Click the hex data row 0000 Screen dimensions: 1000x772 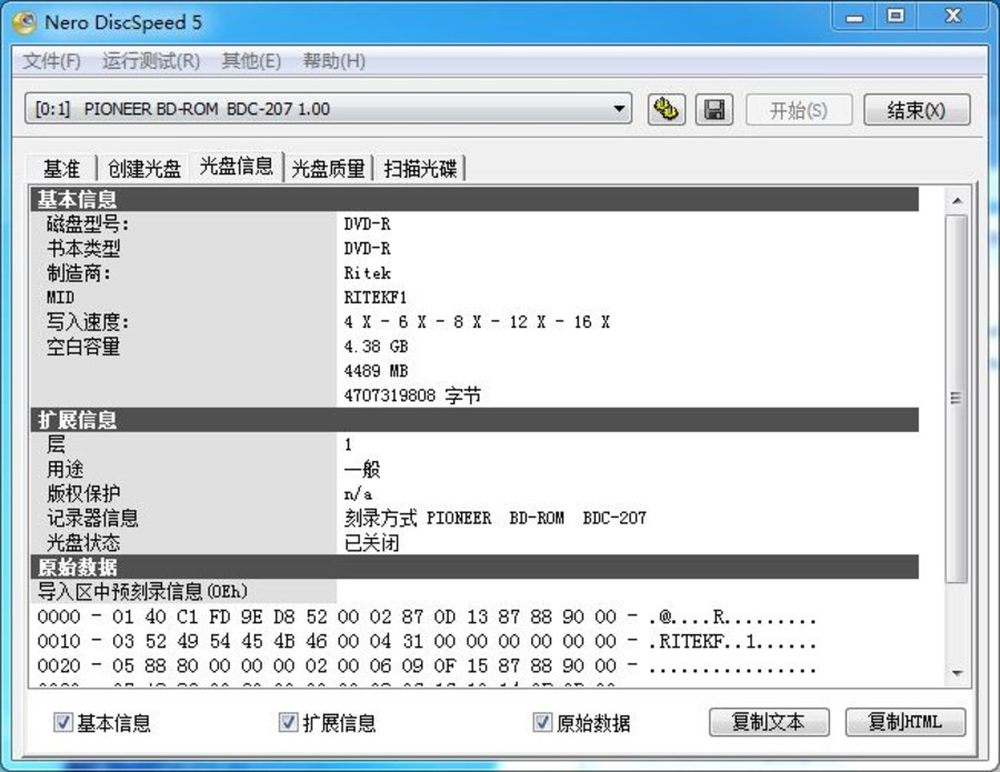pyautogui.click(x=427, y=617)
